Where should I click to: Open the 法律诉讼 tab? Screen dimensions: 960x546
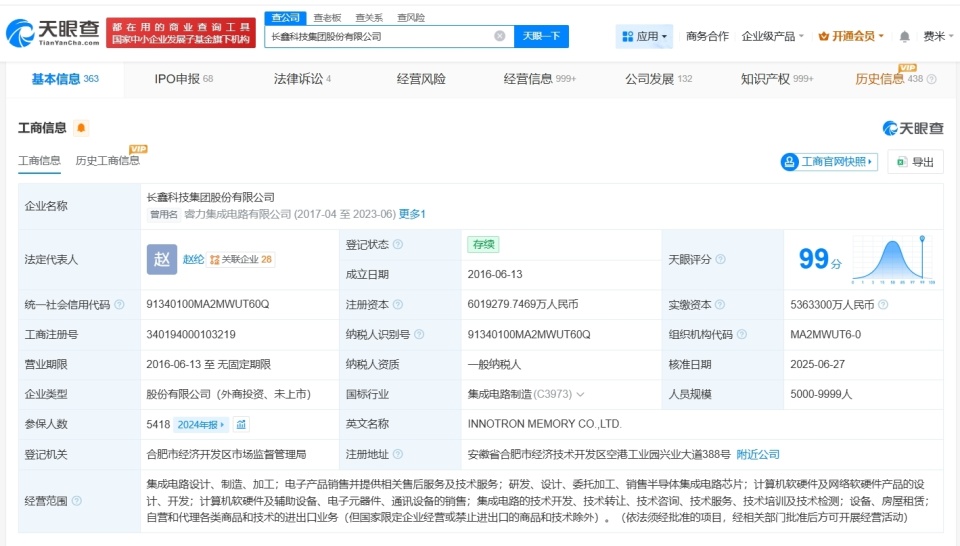point(302,79)
